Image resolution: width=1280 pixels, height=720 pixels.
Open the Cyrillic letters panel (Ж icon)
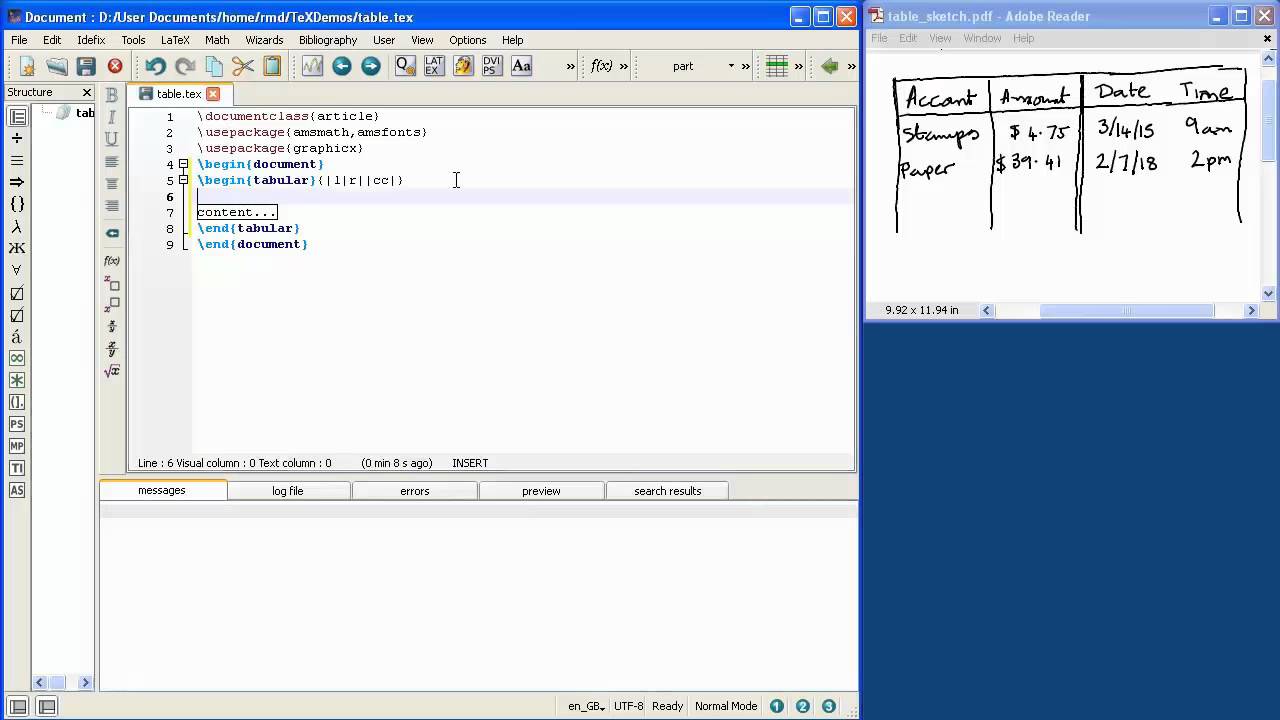coord(17,248)
